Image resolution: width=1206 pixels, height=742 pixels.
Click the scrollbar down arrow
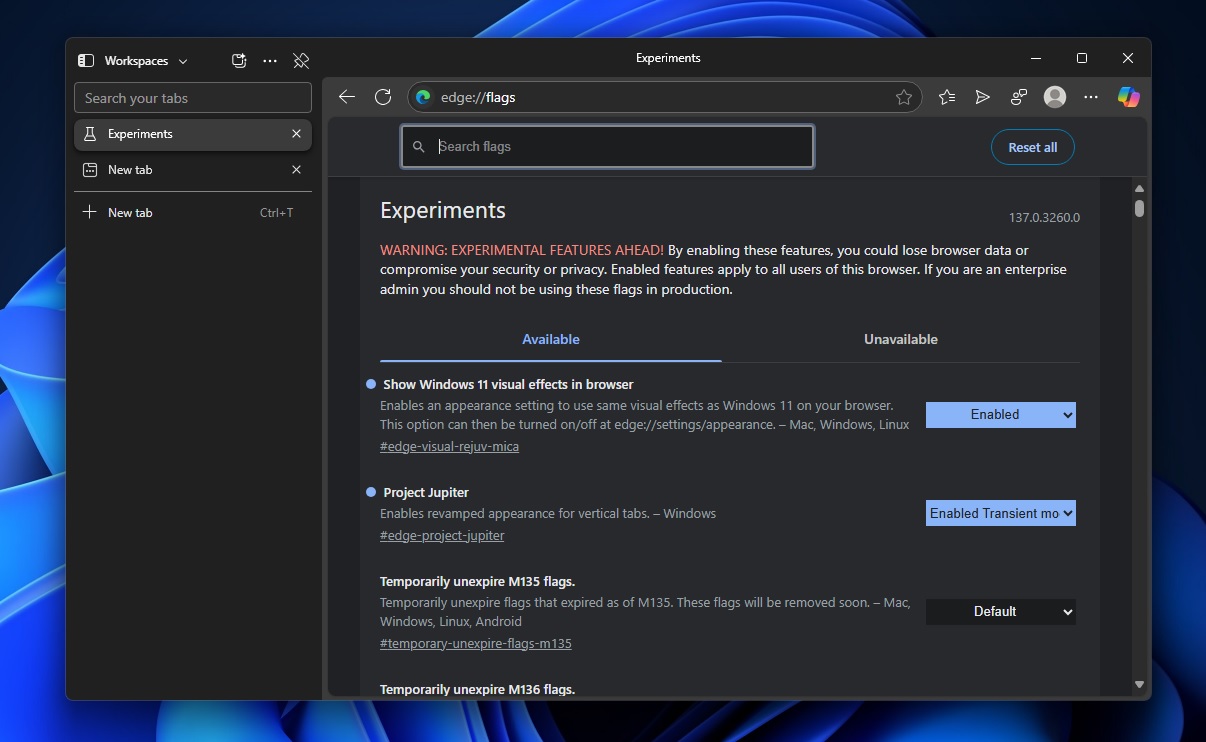click(x=1139, y=684)
